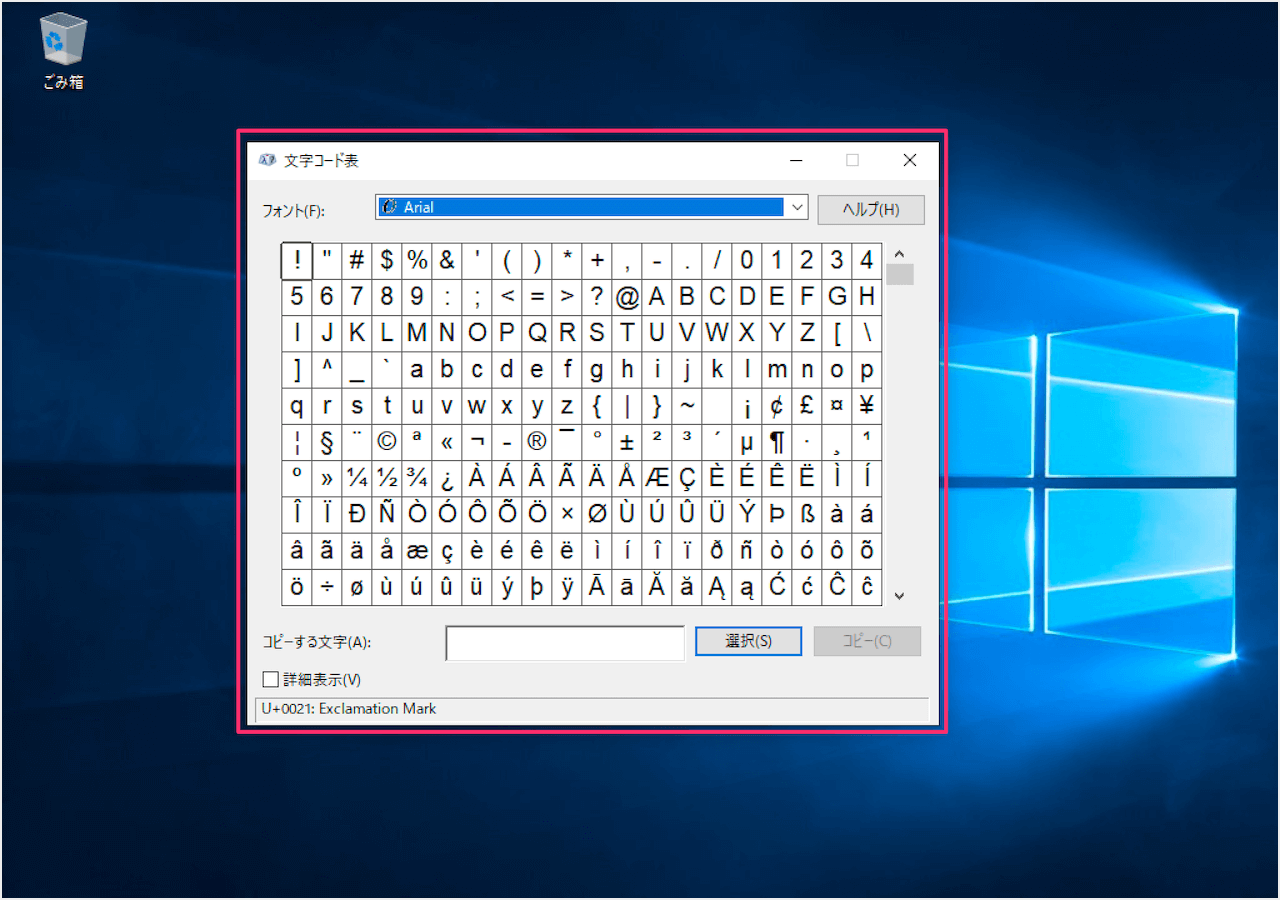1280x900 pixels.
Task: Click the "\" backslash cell
Action: click(867, 333)
